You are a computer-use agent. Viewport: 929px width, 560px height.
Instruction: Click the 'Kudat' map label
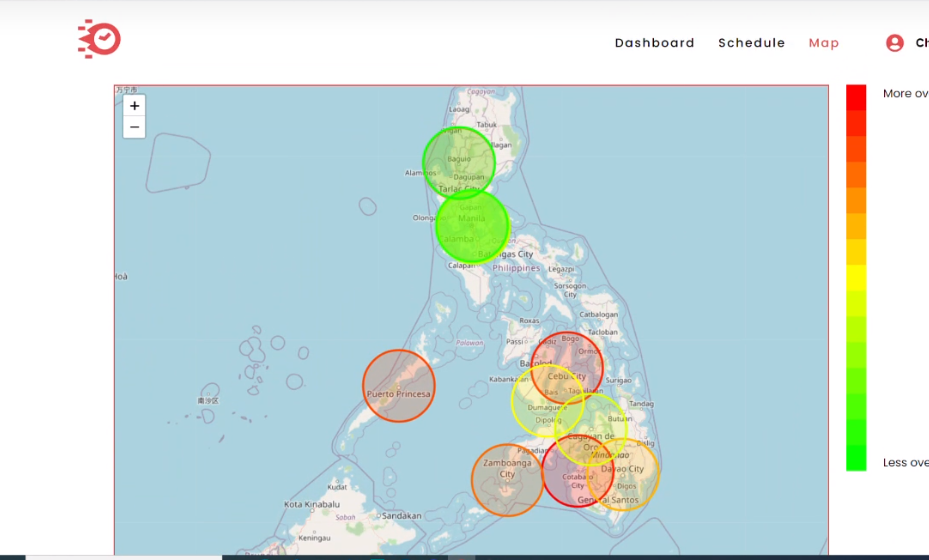pos(337,487)
